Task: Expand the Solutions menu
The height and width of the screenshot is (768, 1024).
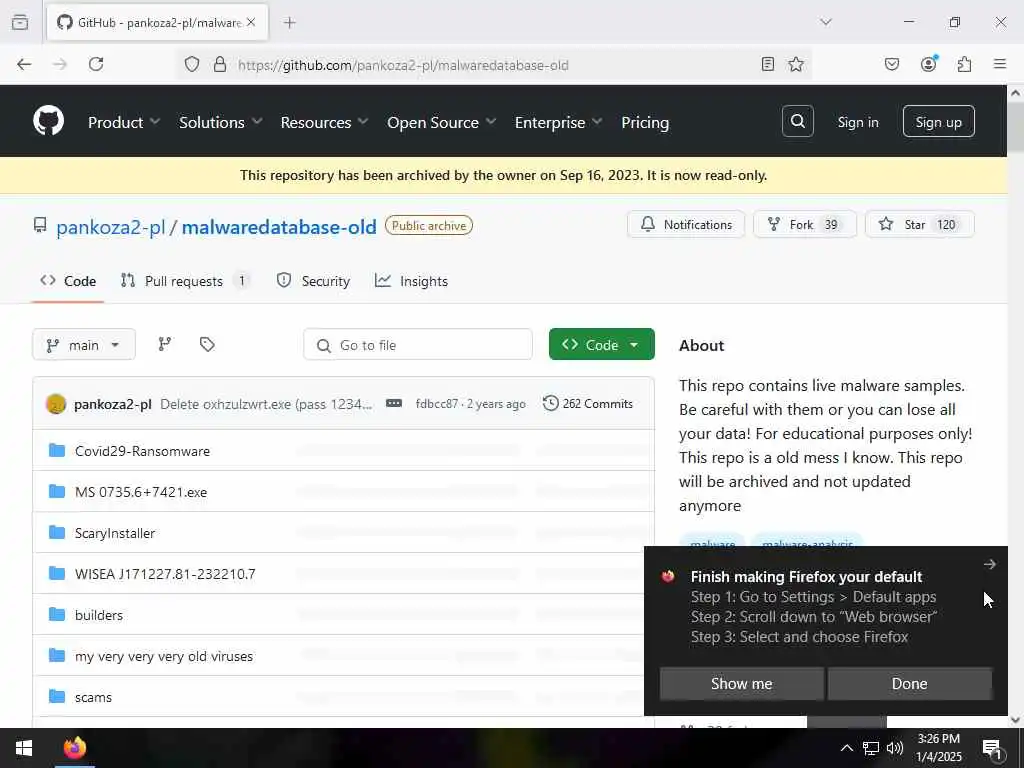Action: (221, 122)
